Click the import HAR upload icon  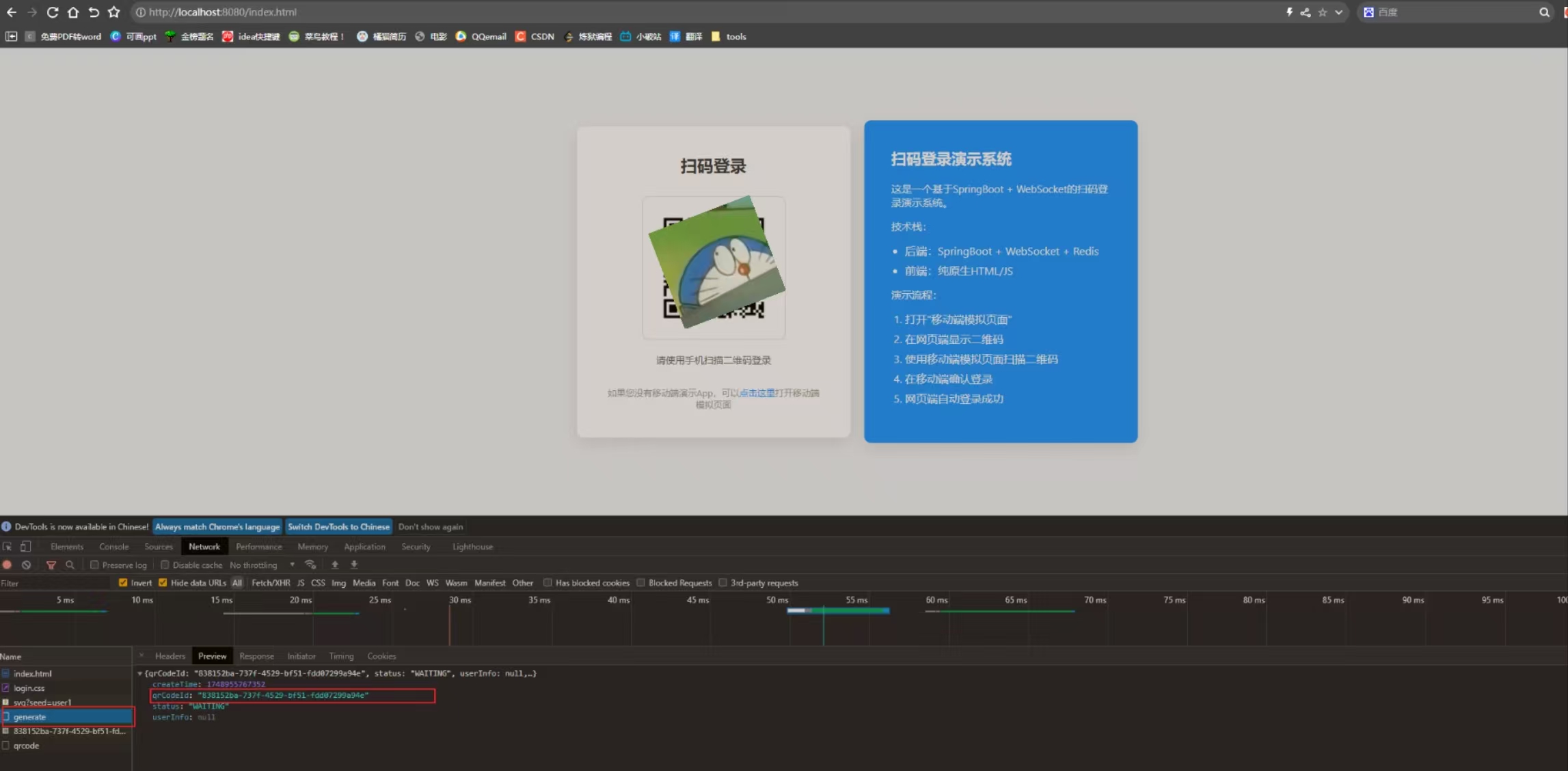click(x=335, y=565)
